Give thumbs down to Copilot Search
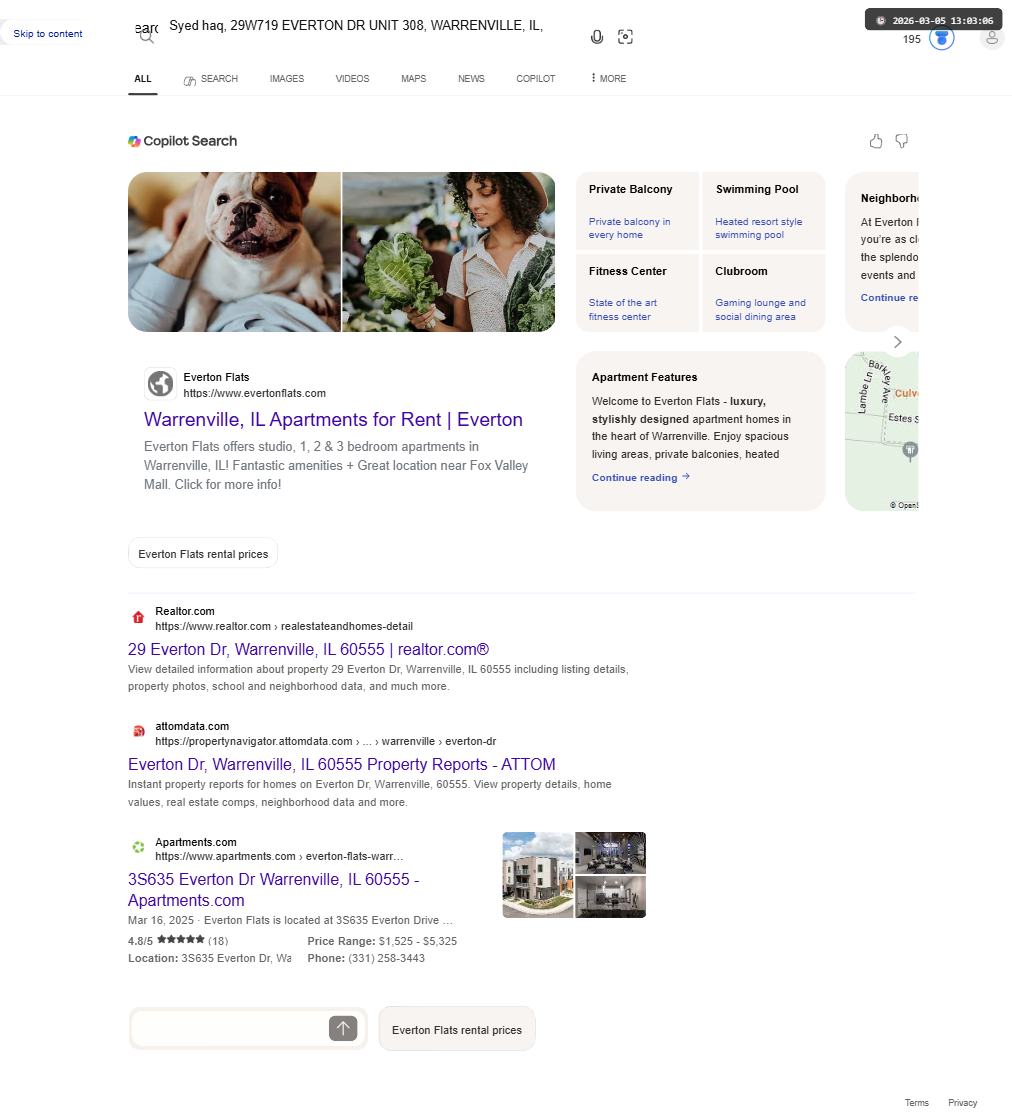 point(902,141)
